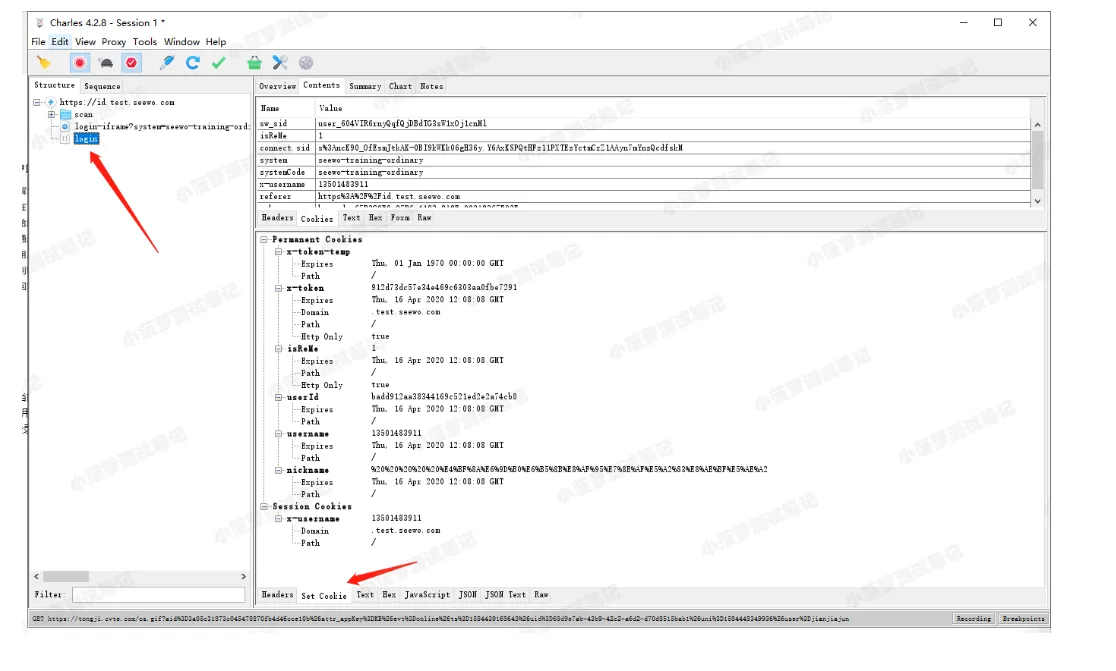Switch to the Sequence tab
The width and height of the screenshot is (1116, 671).
click(102, 86)
